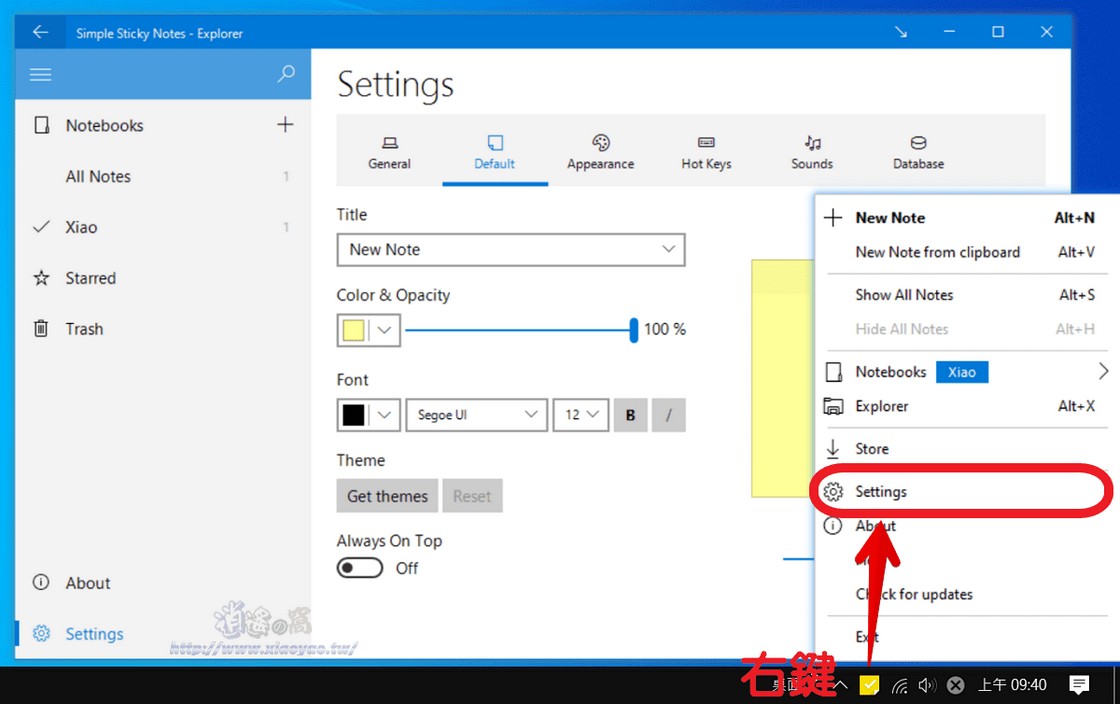This screenshot has width=1120, height=704.
Task: Click the Trash bin icon
Action: click(41, 328)
